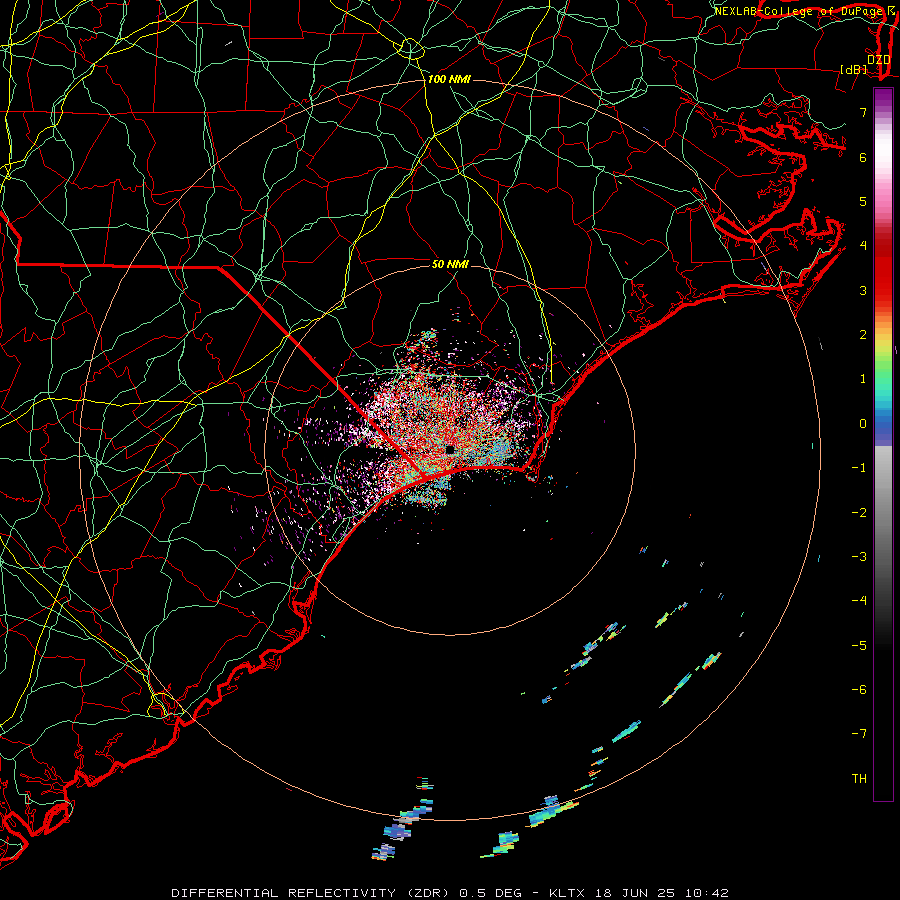Click the color scale tick label "5"
The width and height of the screenshot is (900, 900).
click(x=863, y=201)
